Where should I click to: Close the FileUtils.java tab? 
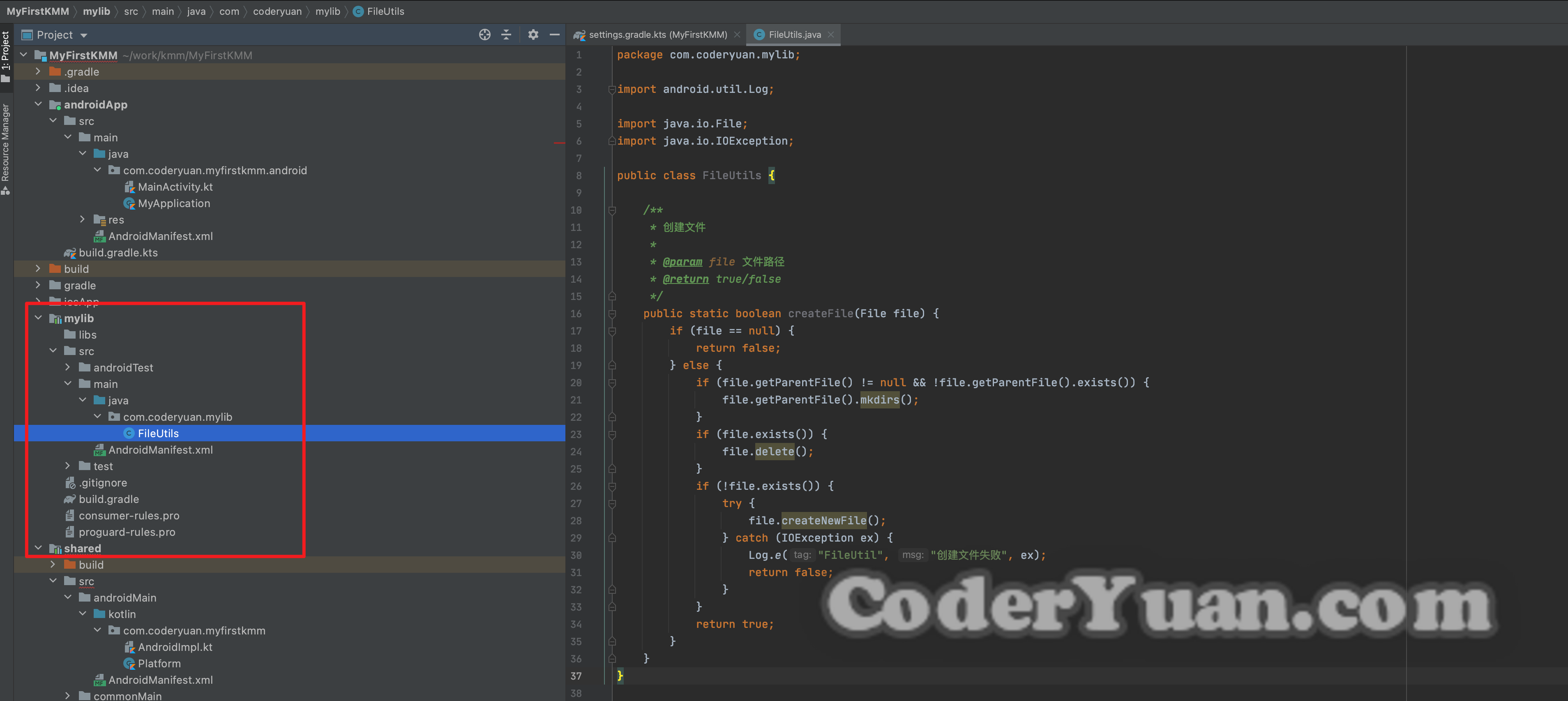pos(830,35)
